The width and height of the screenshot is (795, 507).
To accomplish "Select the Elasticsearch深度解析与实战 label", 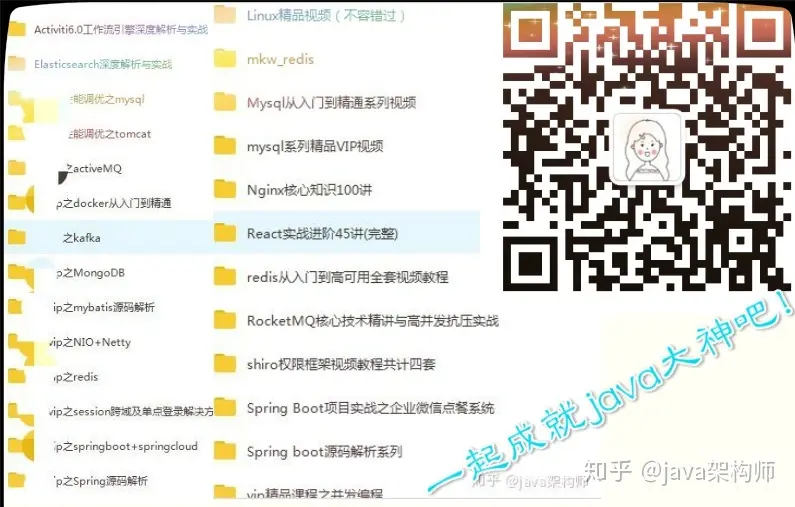I will tap(103, 64).
